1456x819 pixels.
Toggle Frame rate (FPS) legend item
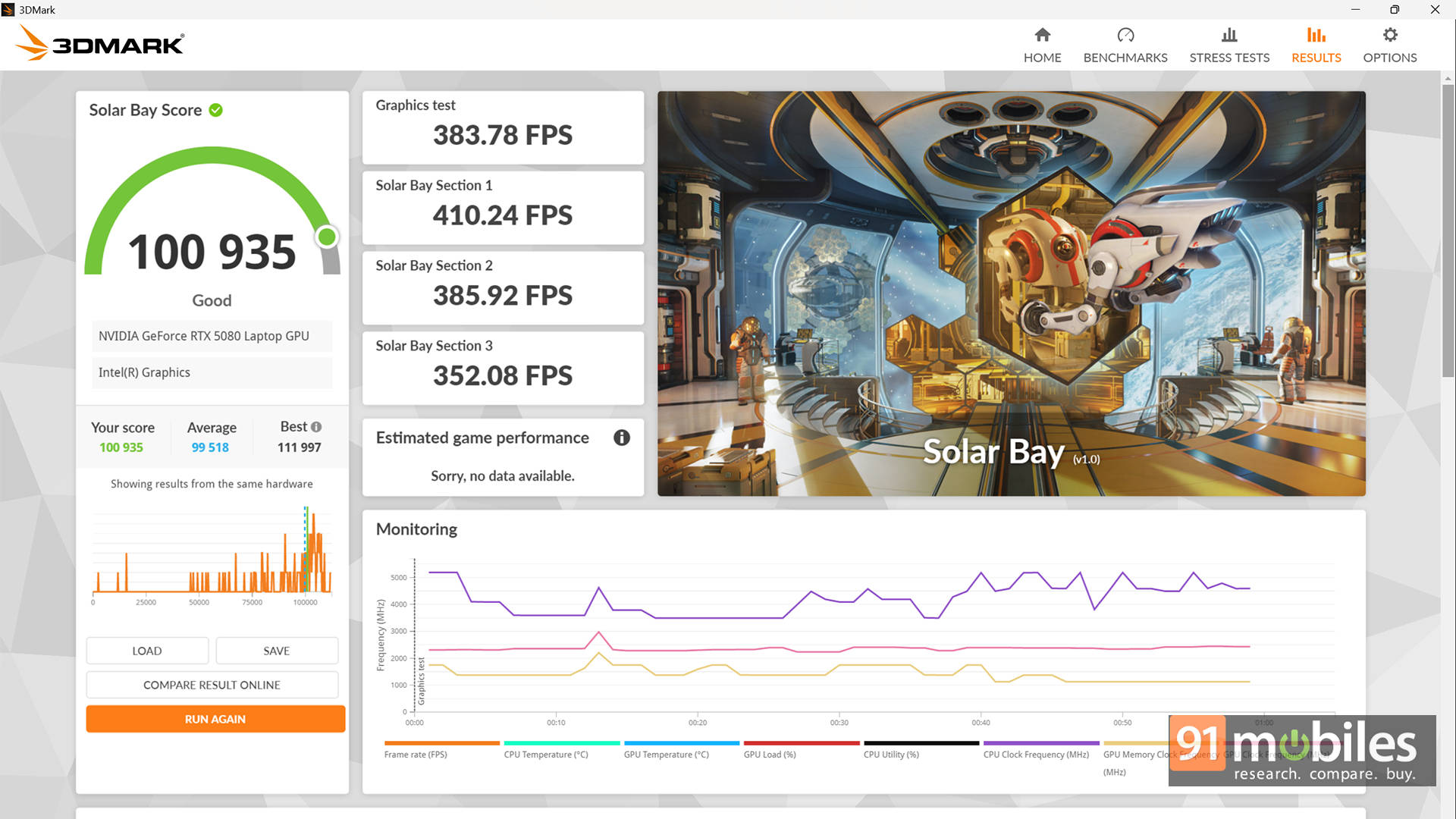(x=416, y=755)
